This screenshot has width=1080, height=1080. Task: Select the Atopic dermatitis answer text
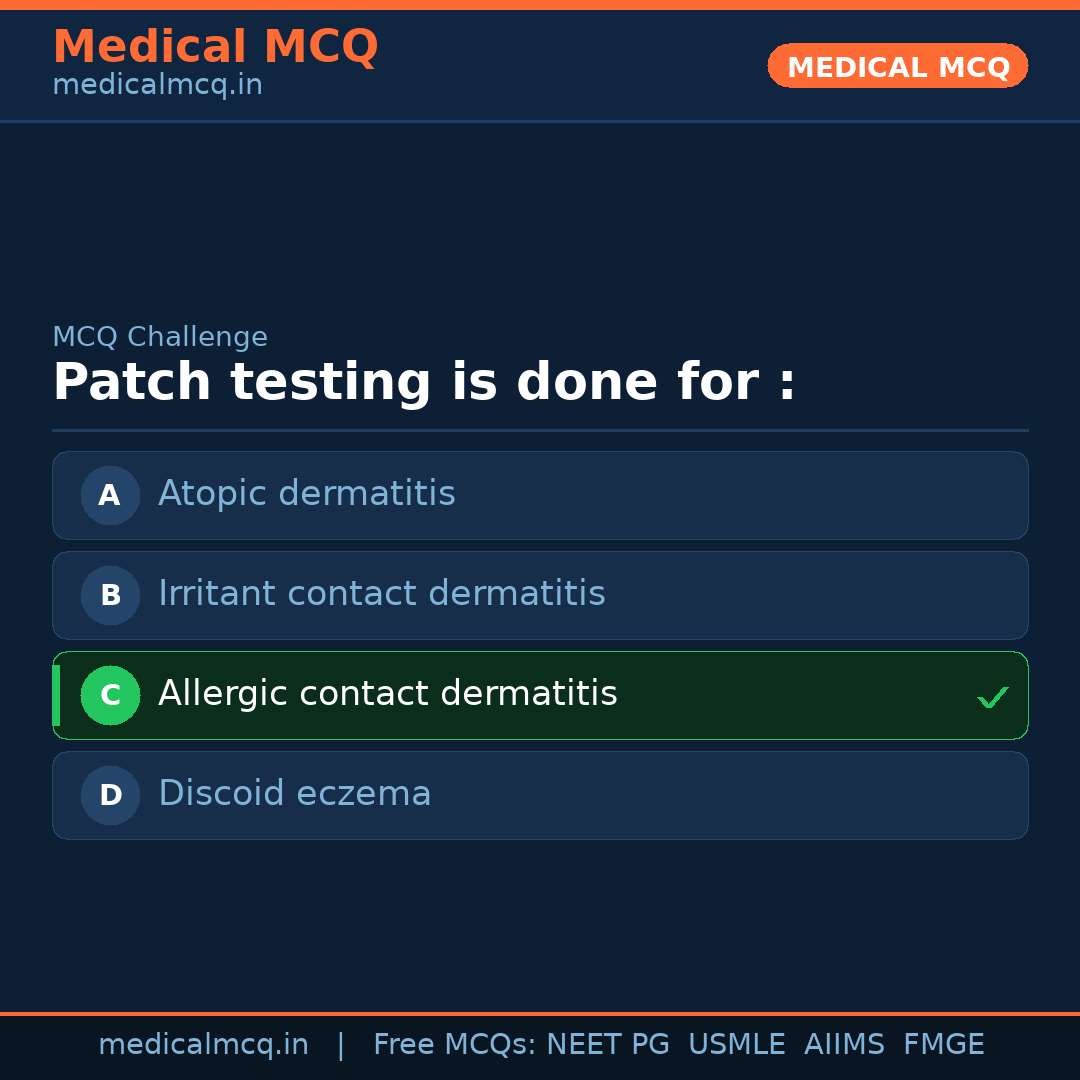[x=306, y=494]
